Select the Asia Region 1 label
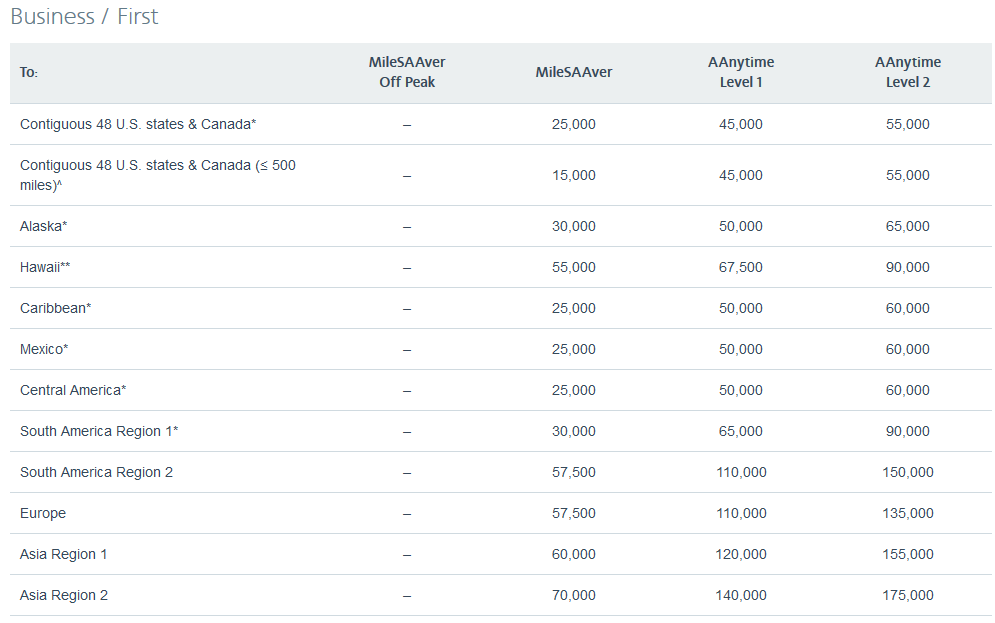 (63, 554)
